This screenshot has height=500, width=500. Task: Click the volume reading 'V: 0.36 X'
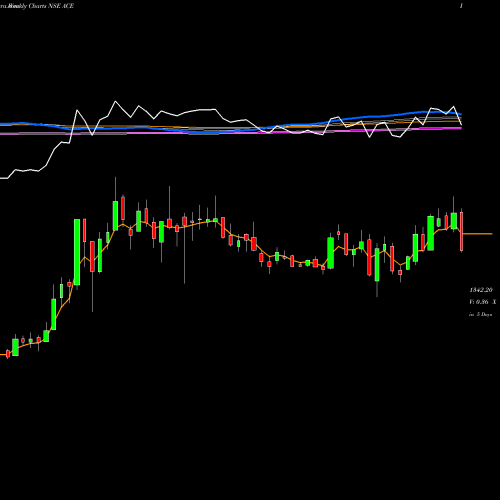[x=483, y=302]
